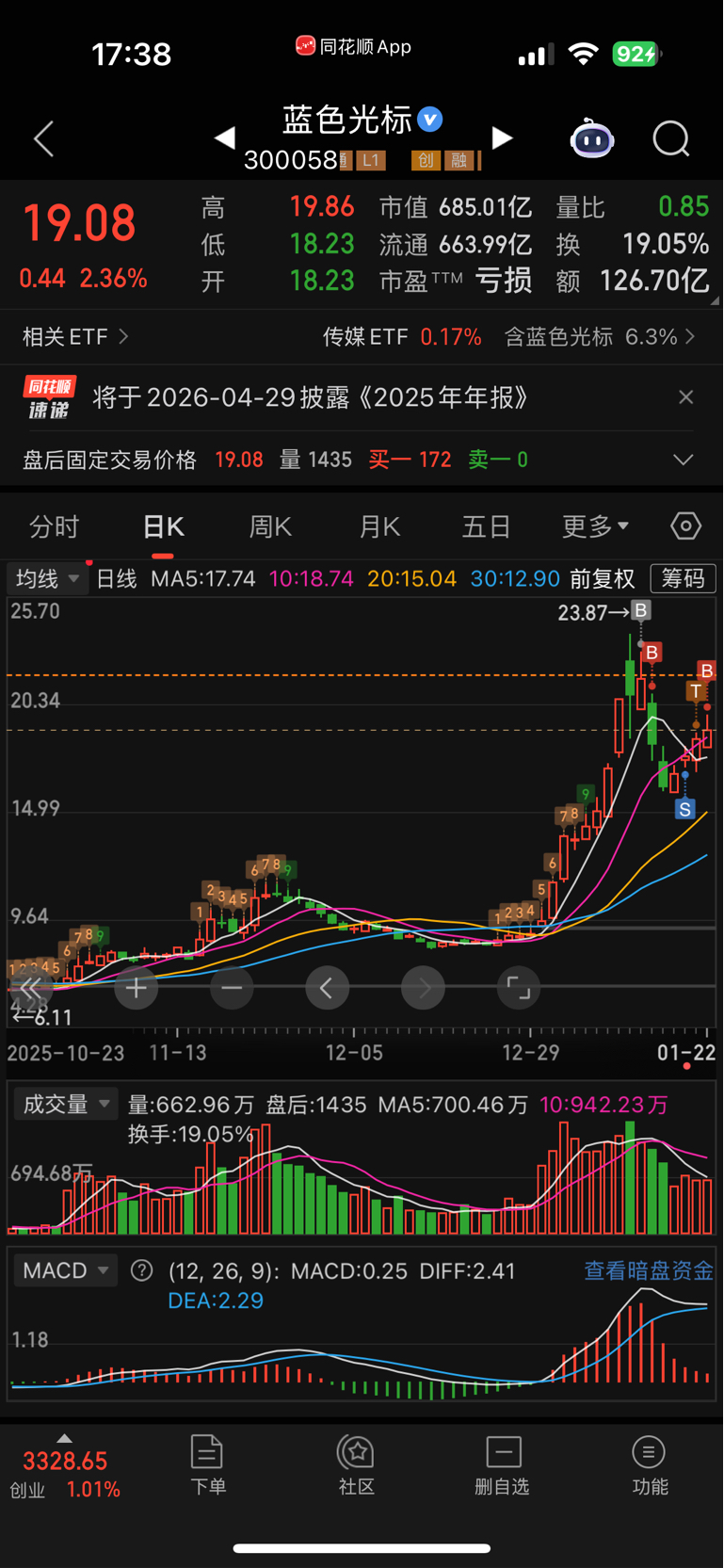Toggle the 前复权 adjustment option
The width and height of the screenshot is (724, 1568).
pos(603,578)
